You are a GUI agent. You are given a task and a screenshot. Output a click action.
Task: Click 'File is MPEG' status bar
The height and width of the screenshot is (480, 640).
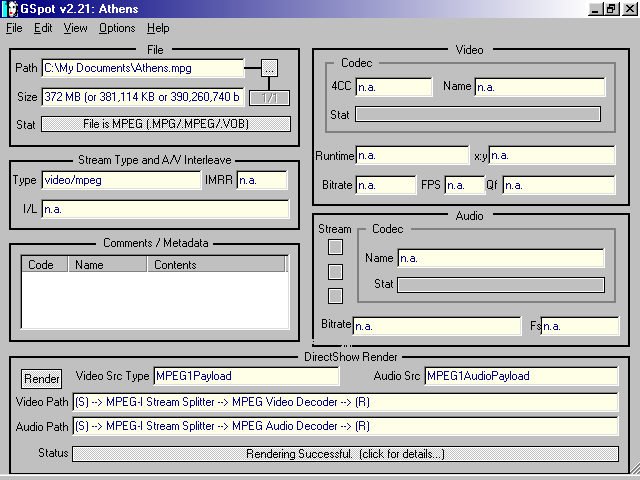[x=166, y=124]
